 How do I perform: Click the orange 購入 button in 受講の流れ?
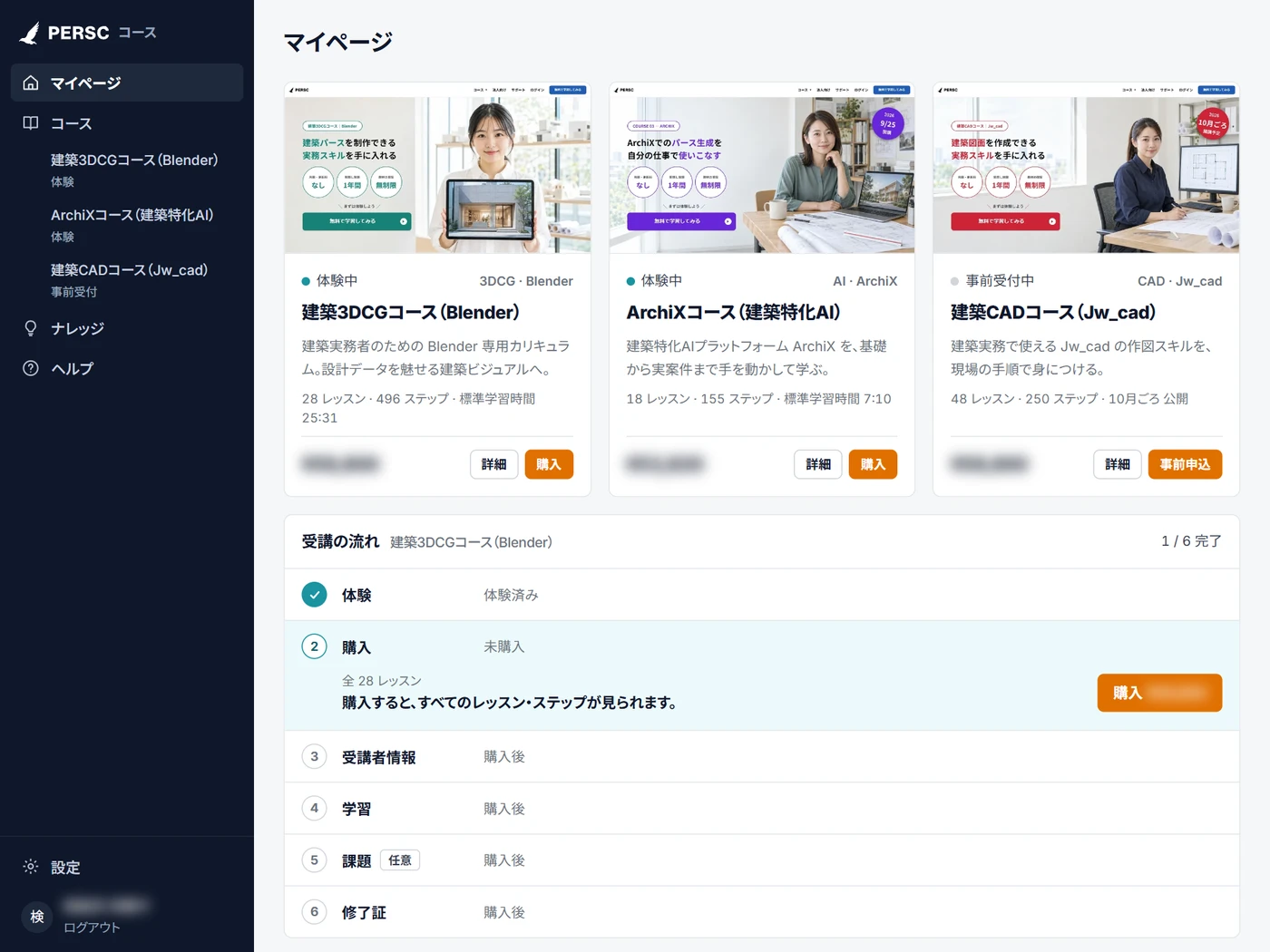tap(1159, 693)
